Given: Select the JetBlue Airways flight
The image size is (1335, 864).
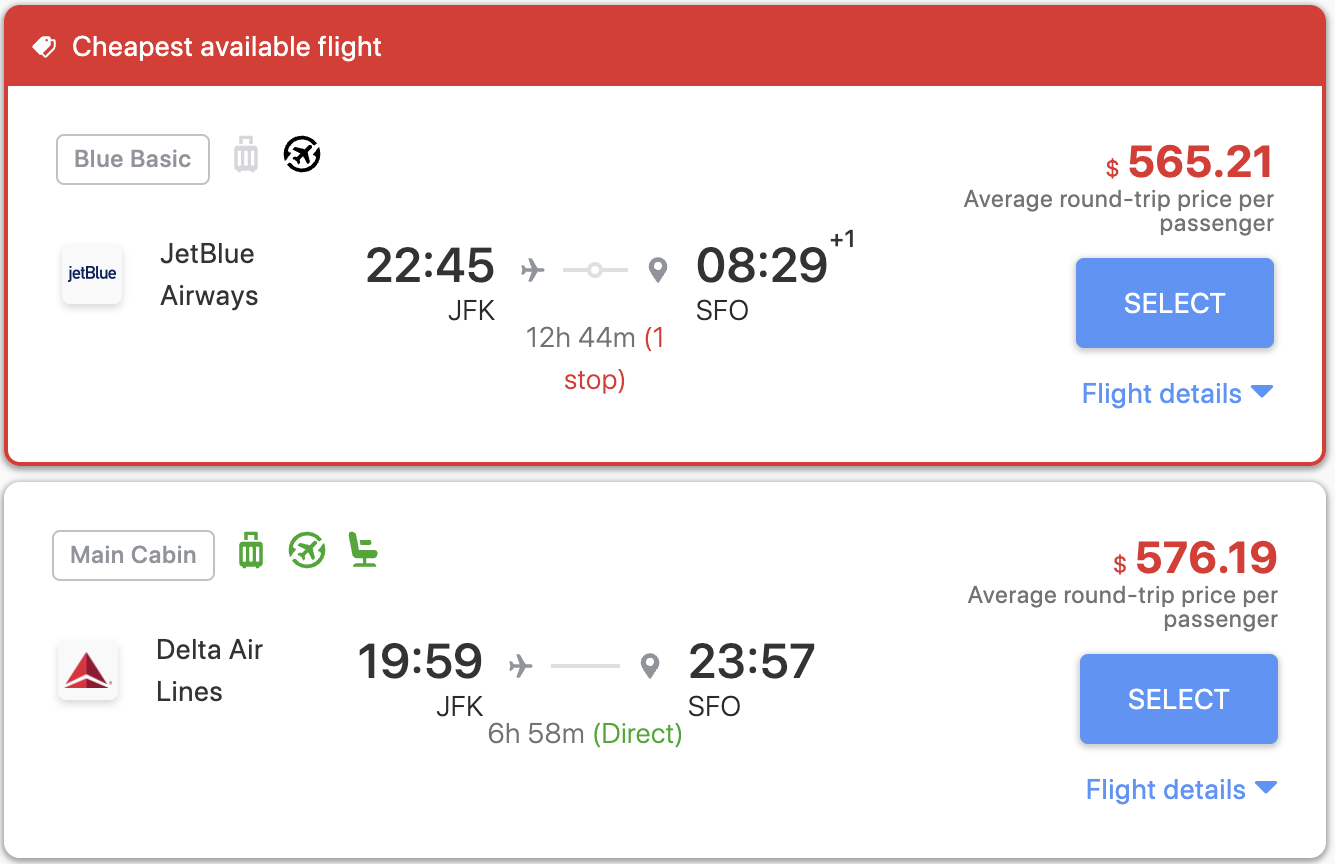Looking at the screenshot, I should click(1175, 303).
